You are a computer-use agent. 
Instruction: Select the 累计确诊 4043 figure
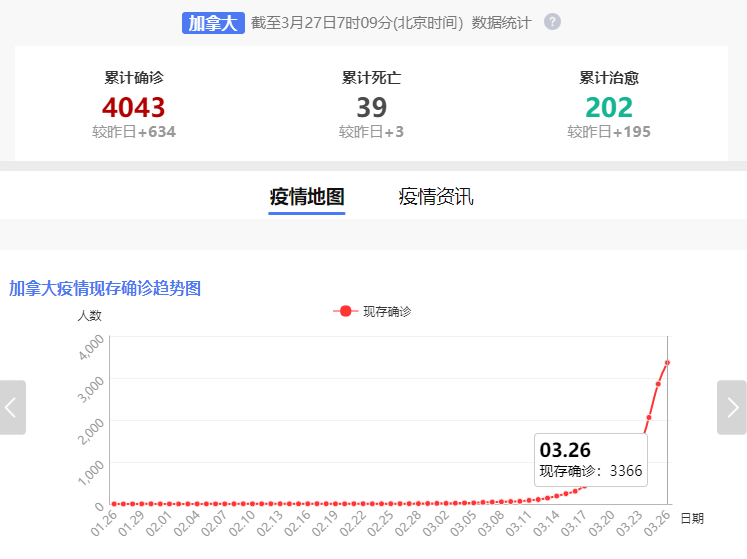click(x=133, y=107)
